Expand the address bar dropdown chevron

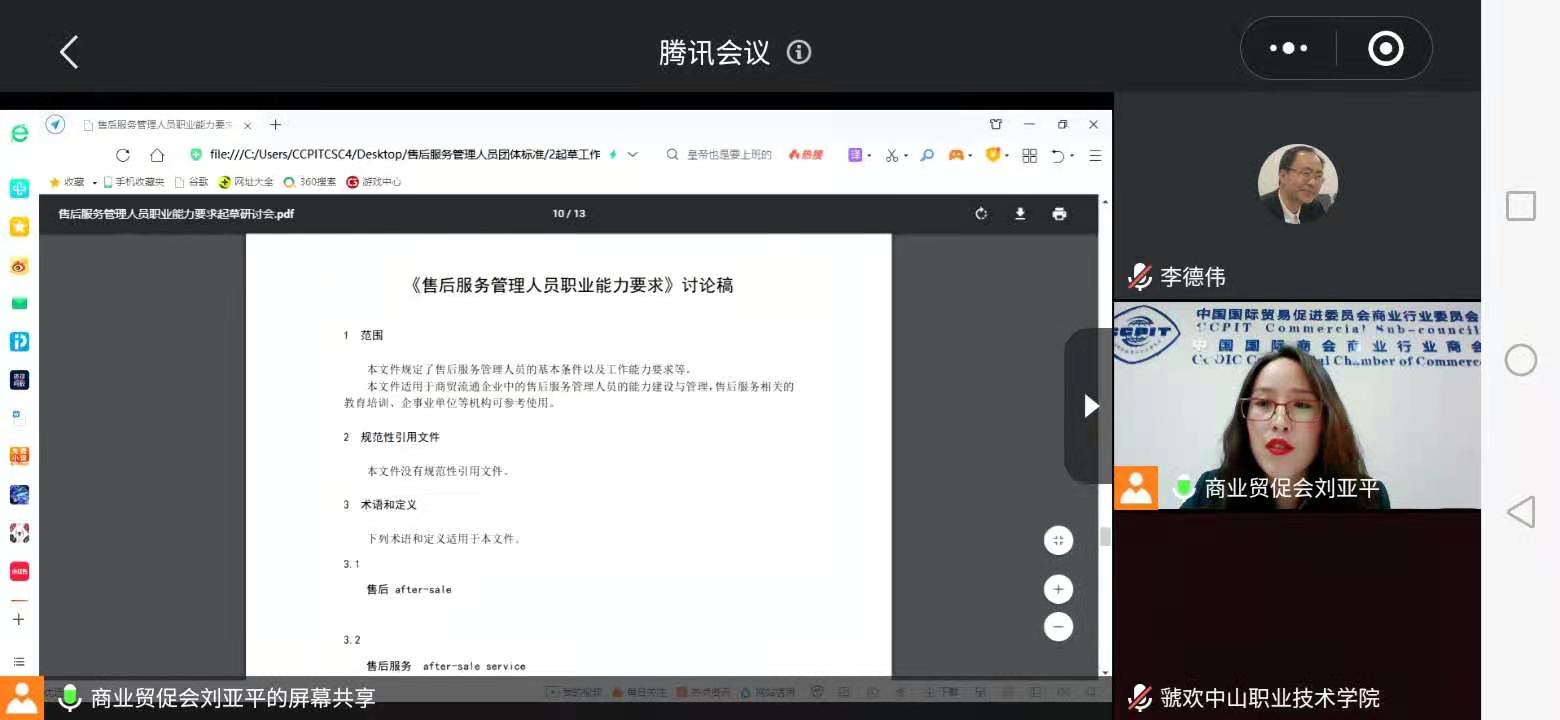pos(632,155)
